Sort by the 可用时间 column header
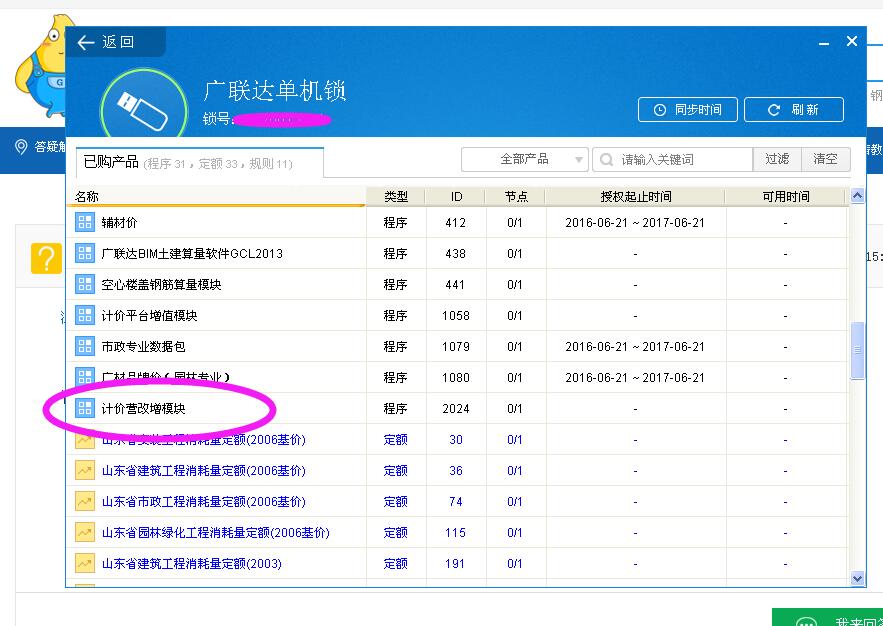This screenshot has width=883, height=626. (786, 196)
